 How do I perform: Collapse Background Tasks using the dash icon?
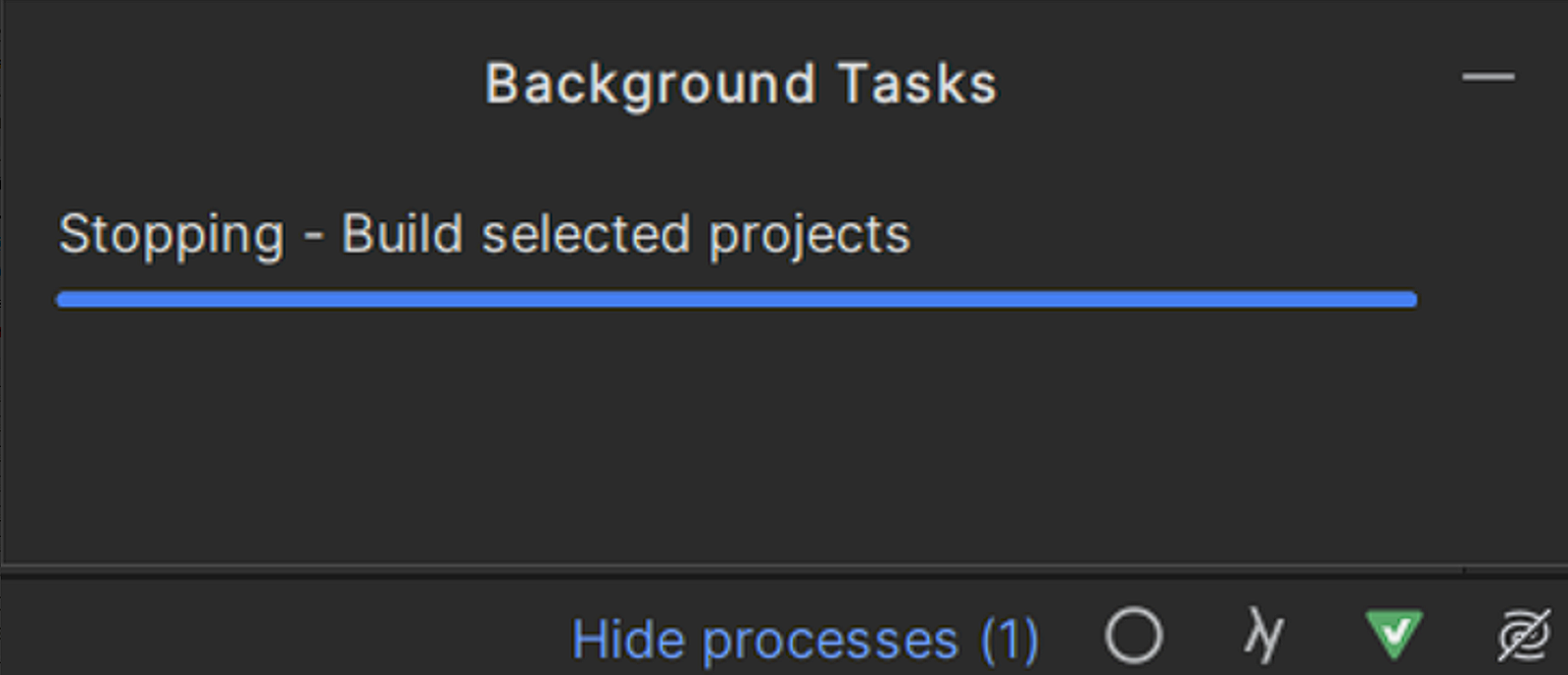point(1489,76)
